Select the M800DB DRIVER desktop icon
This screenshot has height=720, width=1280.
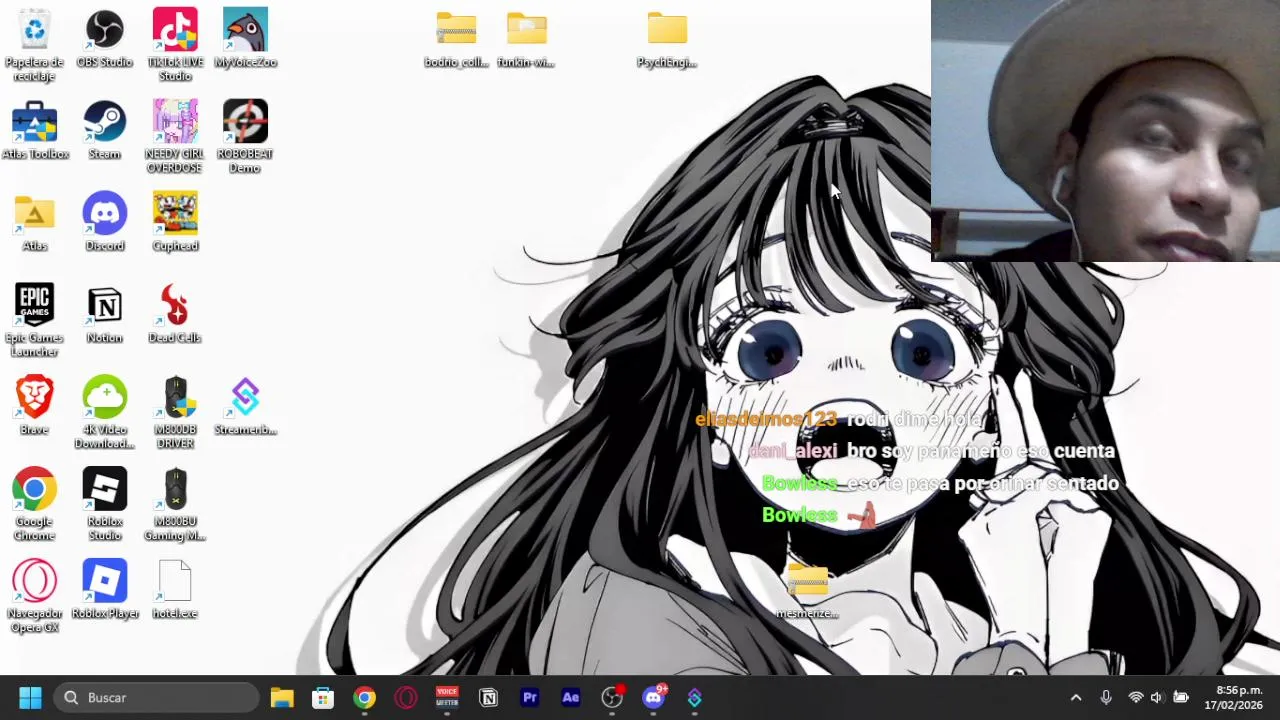175,413
